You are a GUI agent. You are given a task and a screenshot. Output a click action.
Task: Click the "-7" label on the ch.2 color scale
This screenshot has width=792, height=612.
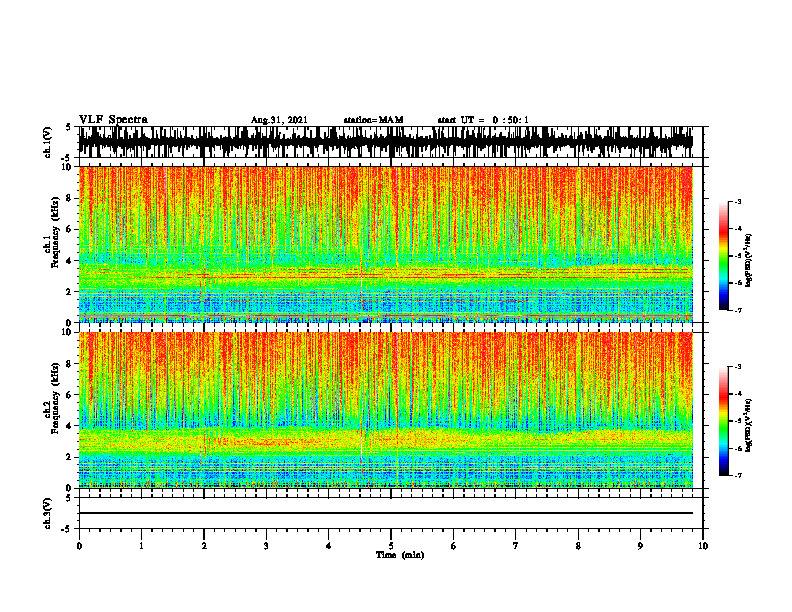pos(738,476)
